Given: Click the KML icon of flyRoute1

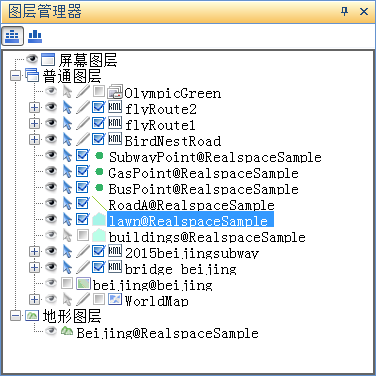Looking at the screenshot, I should [x=115, y=123].
